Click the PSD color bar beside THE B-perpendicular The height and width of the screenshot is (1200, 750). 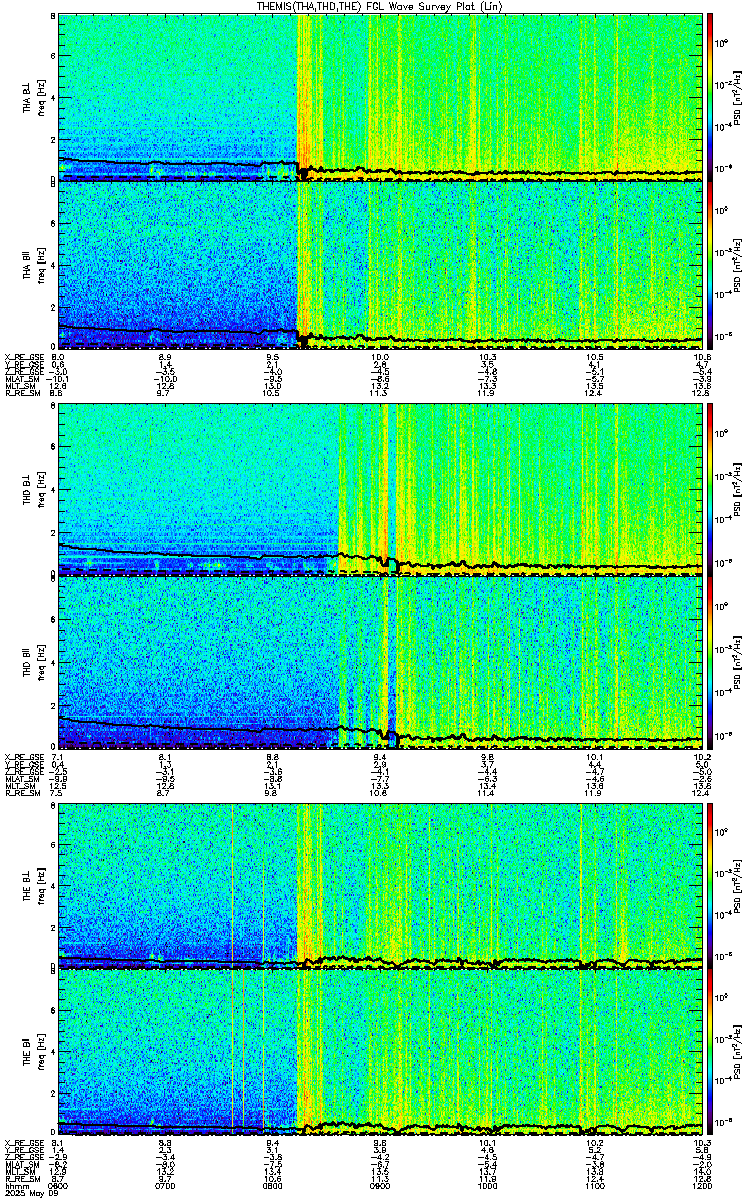[x=711, y=885]
